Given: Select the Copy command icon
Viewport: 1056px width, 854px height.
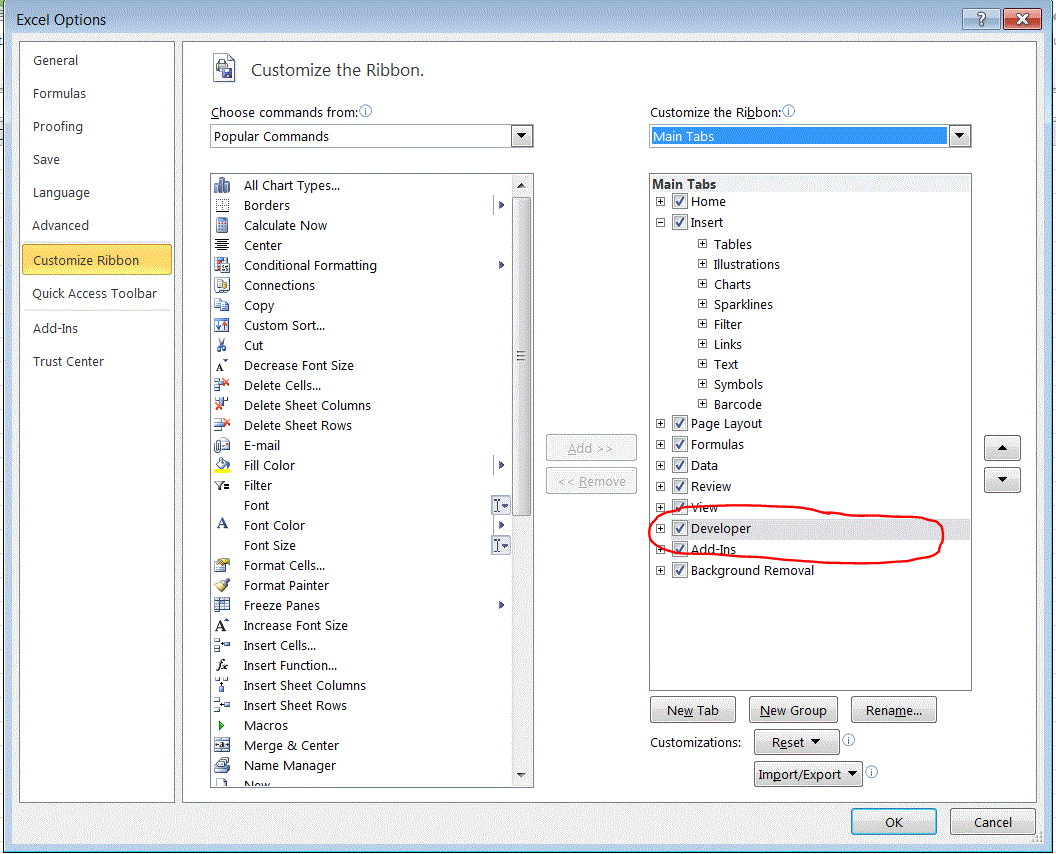Looking at the screenshot, I should pyautogui.click(x=222, y=305).
